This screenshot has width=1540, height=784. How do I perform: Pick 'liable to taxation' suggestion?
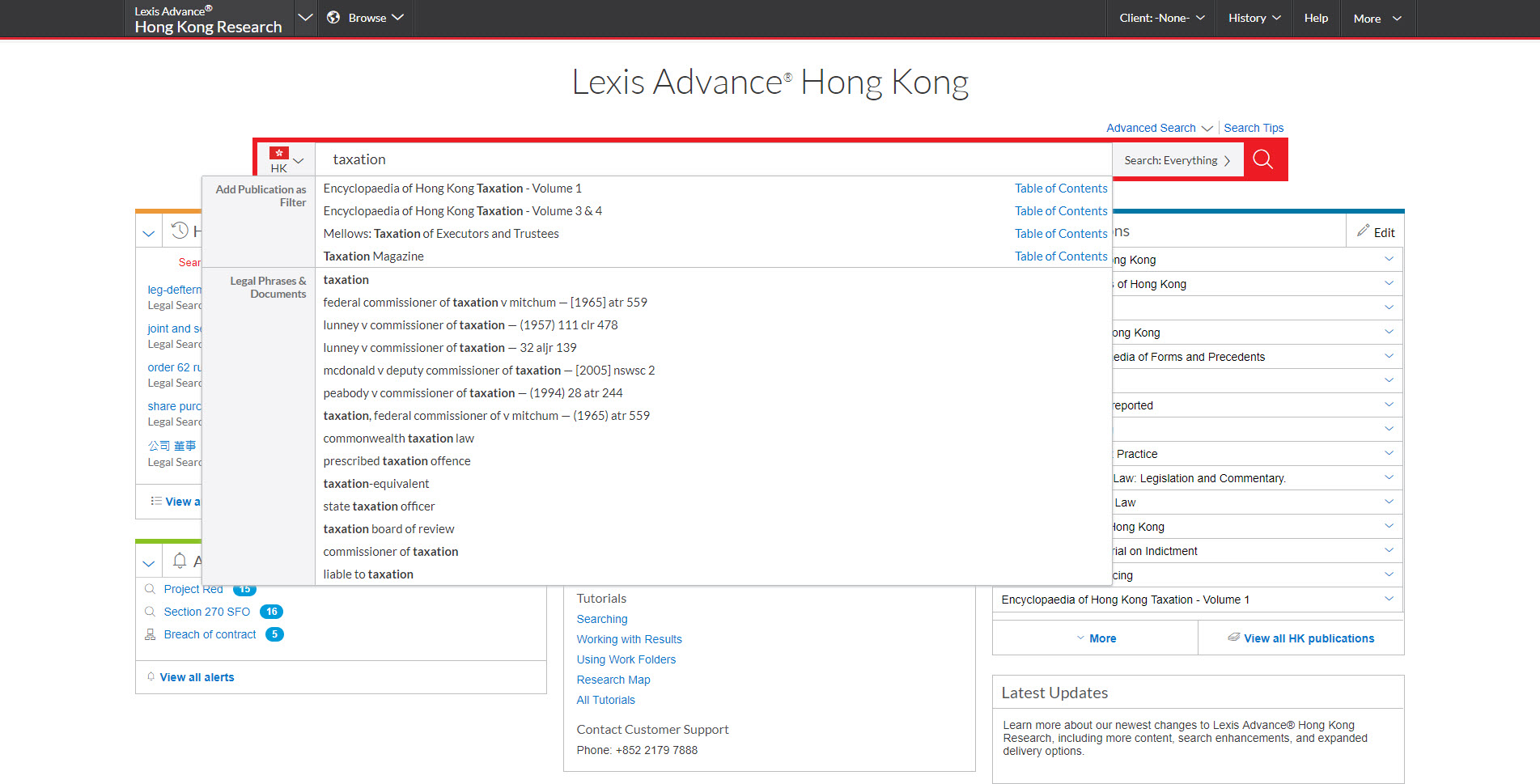pos(368,574)
